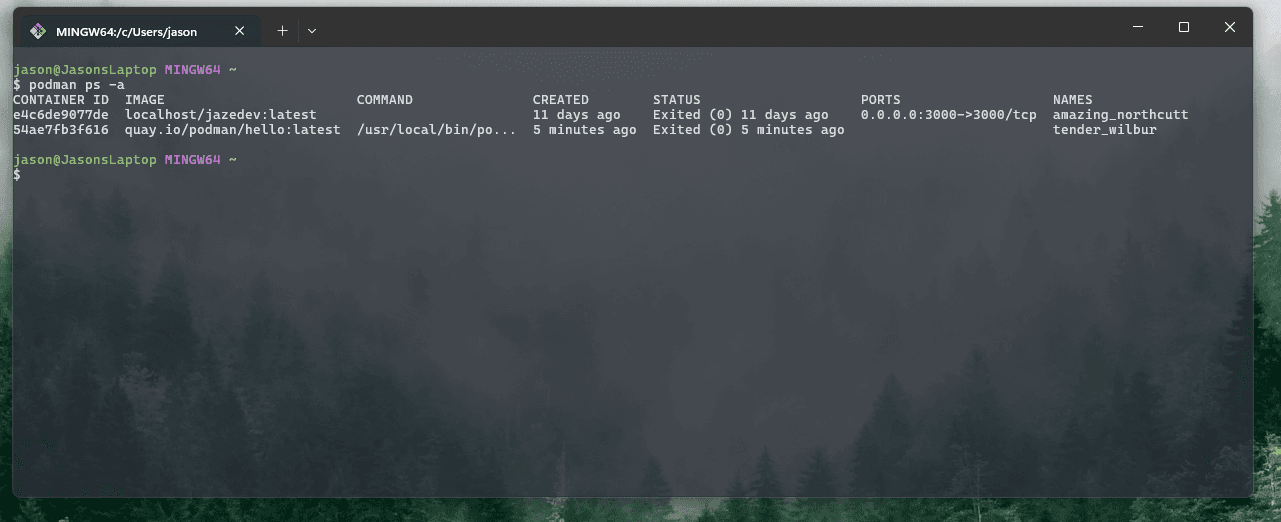The image size is (1281, 522).
Task: Click 'Exited (0) 5 minutes ago' status
Action: point(749,130)
